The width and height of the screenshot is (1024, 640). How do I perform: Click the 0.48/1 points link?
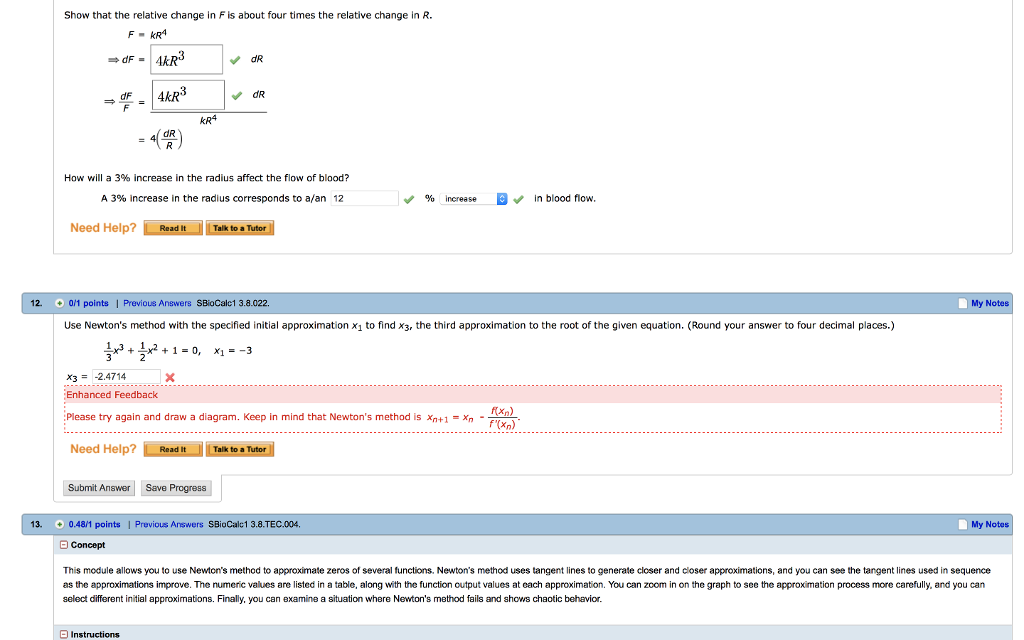click(x=94, y=524)
